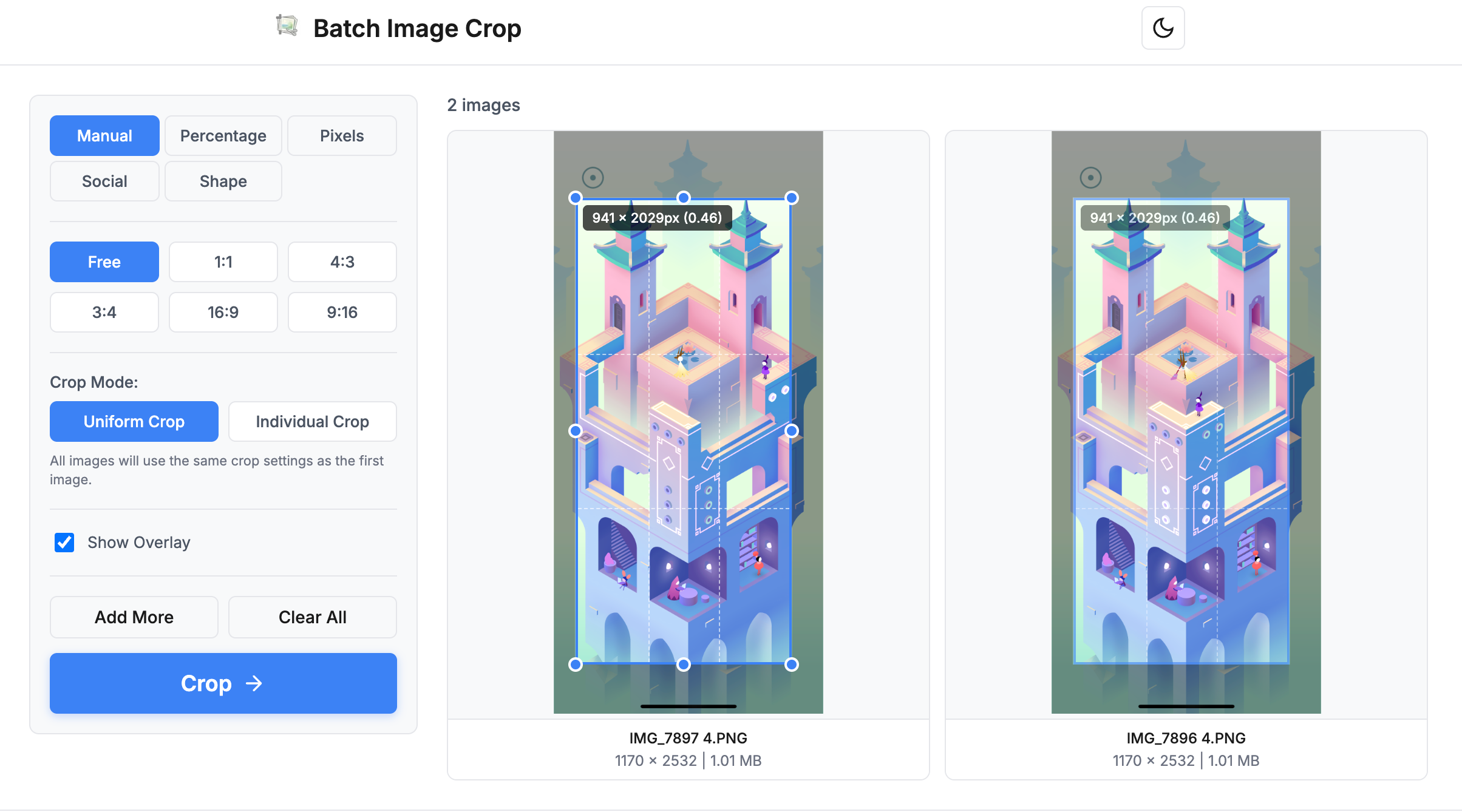1462x812 pixels.
Task: Click the bottom-left crop handle
Action: (575, 665)
